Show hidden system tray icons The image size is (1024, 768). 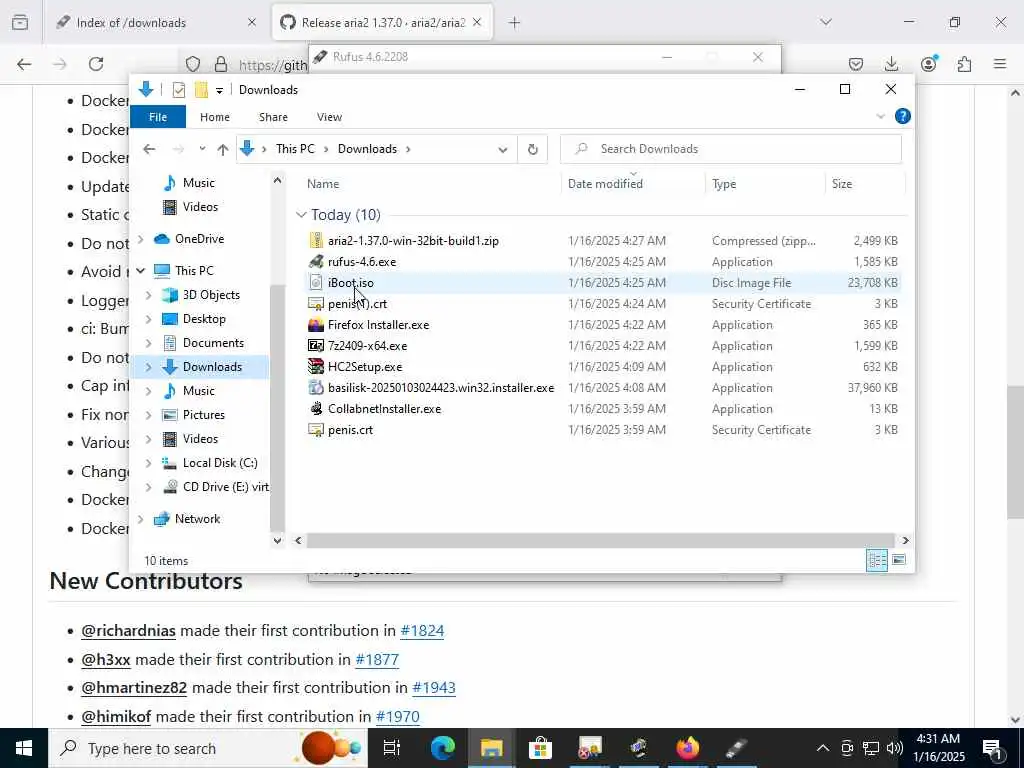[823, 748]
